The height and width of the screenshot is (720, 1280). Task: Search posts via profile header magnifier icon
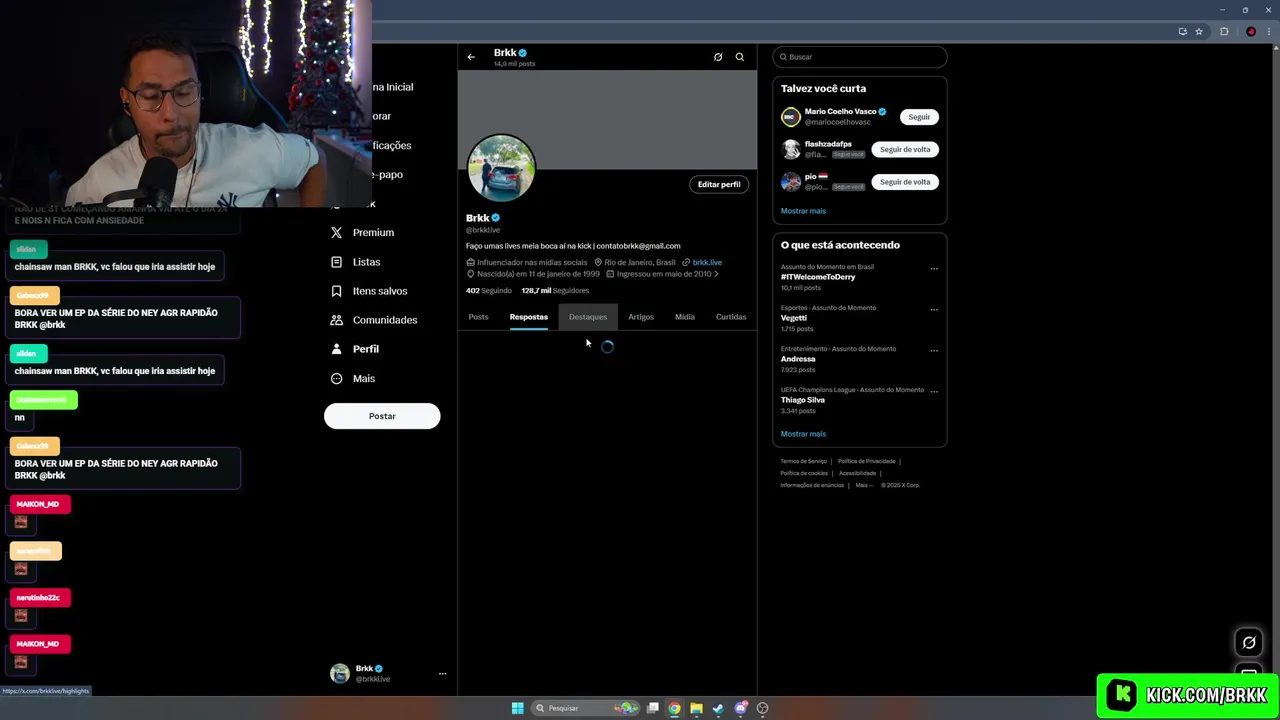click(x=740, y=57)
